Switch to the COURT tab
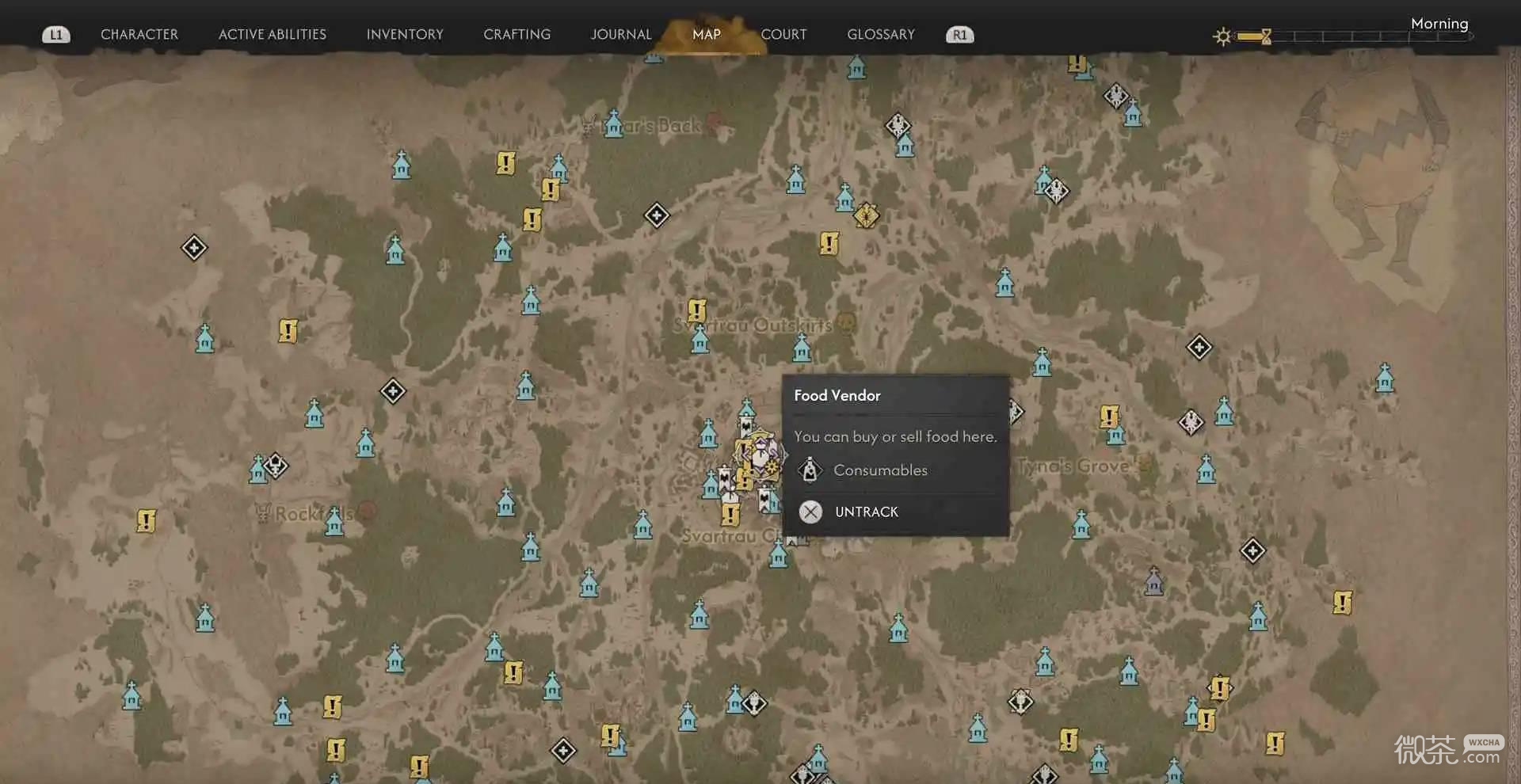 (784, 35)
